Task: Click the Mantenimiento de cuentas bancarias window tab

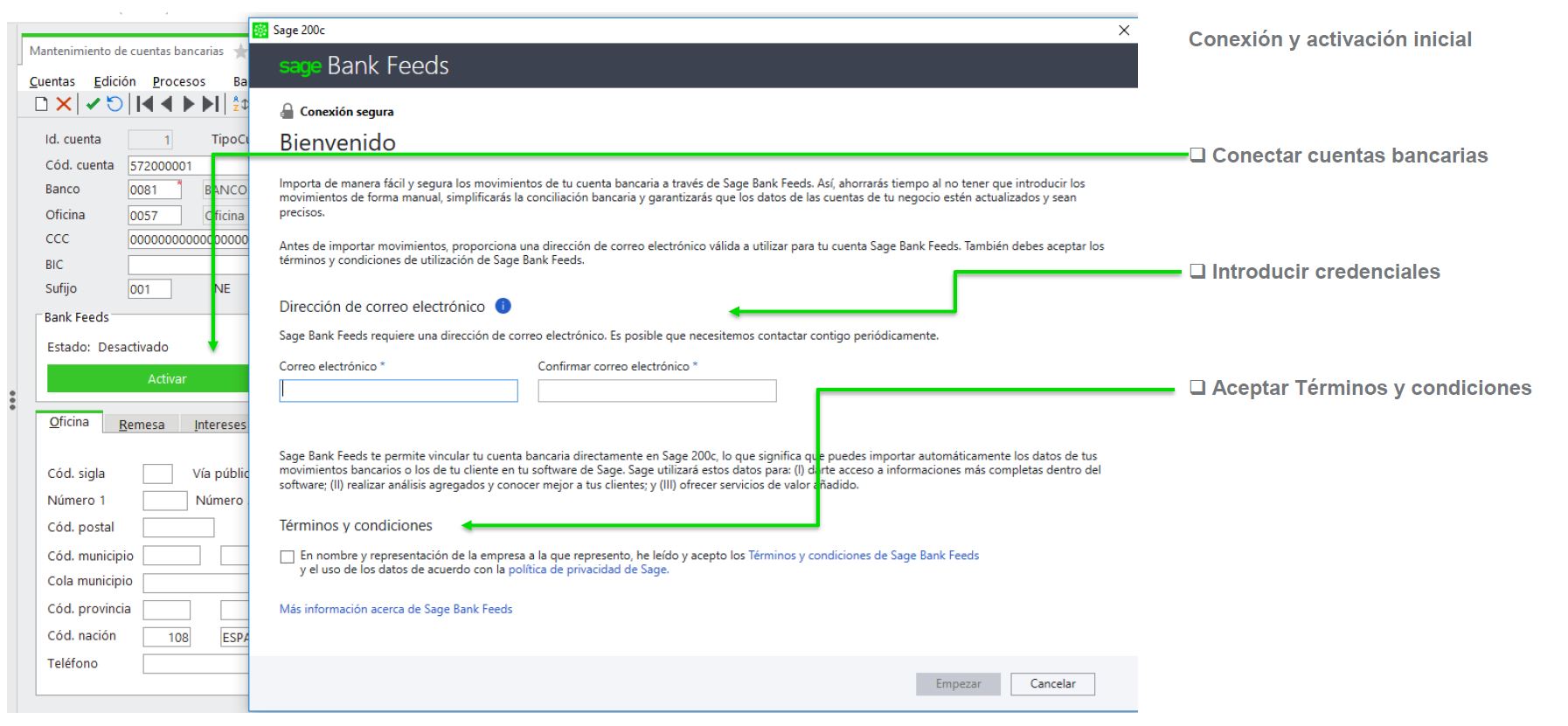Action: (127, 52)
